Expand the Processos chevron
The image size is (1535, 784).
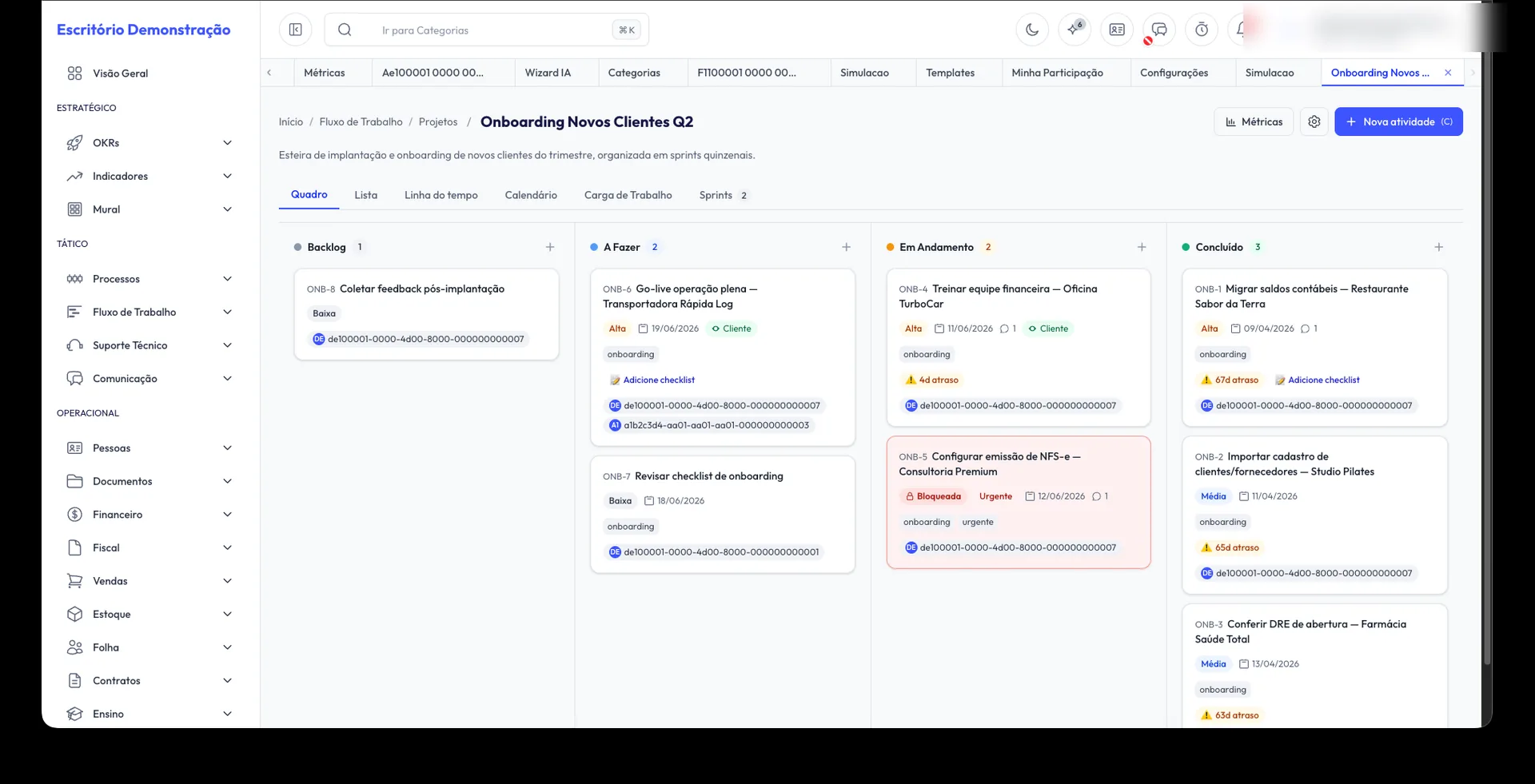(x=227, y=279)
